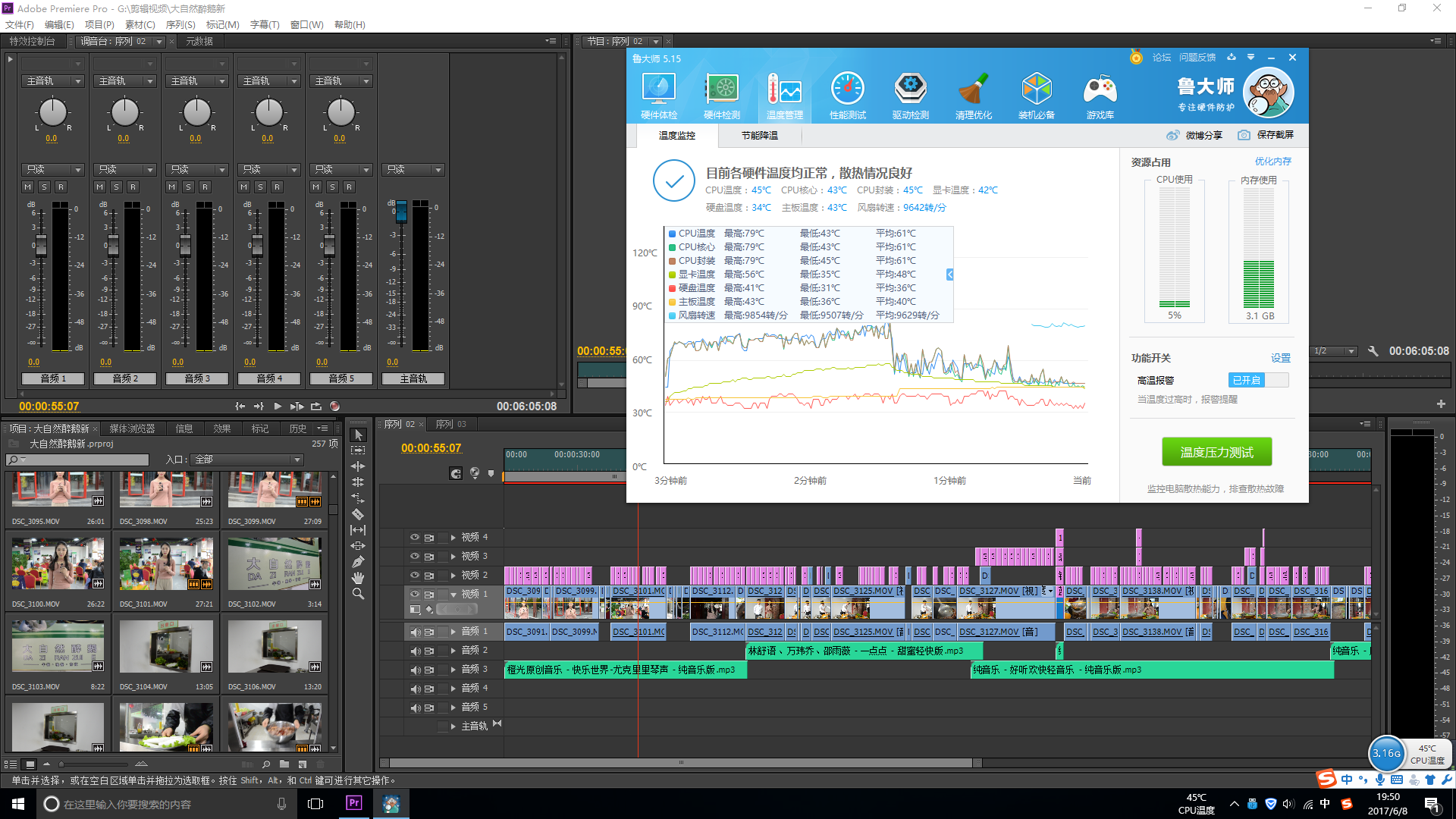Select the Ripple Edit tool
Screen dimensions: 1456x819
pos(359,466)
